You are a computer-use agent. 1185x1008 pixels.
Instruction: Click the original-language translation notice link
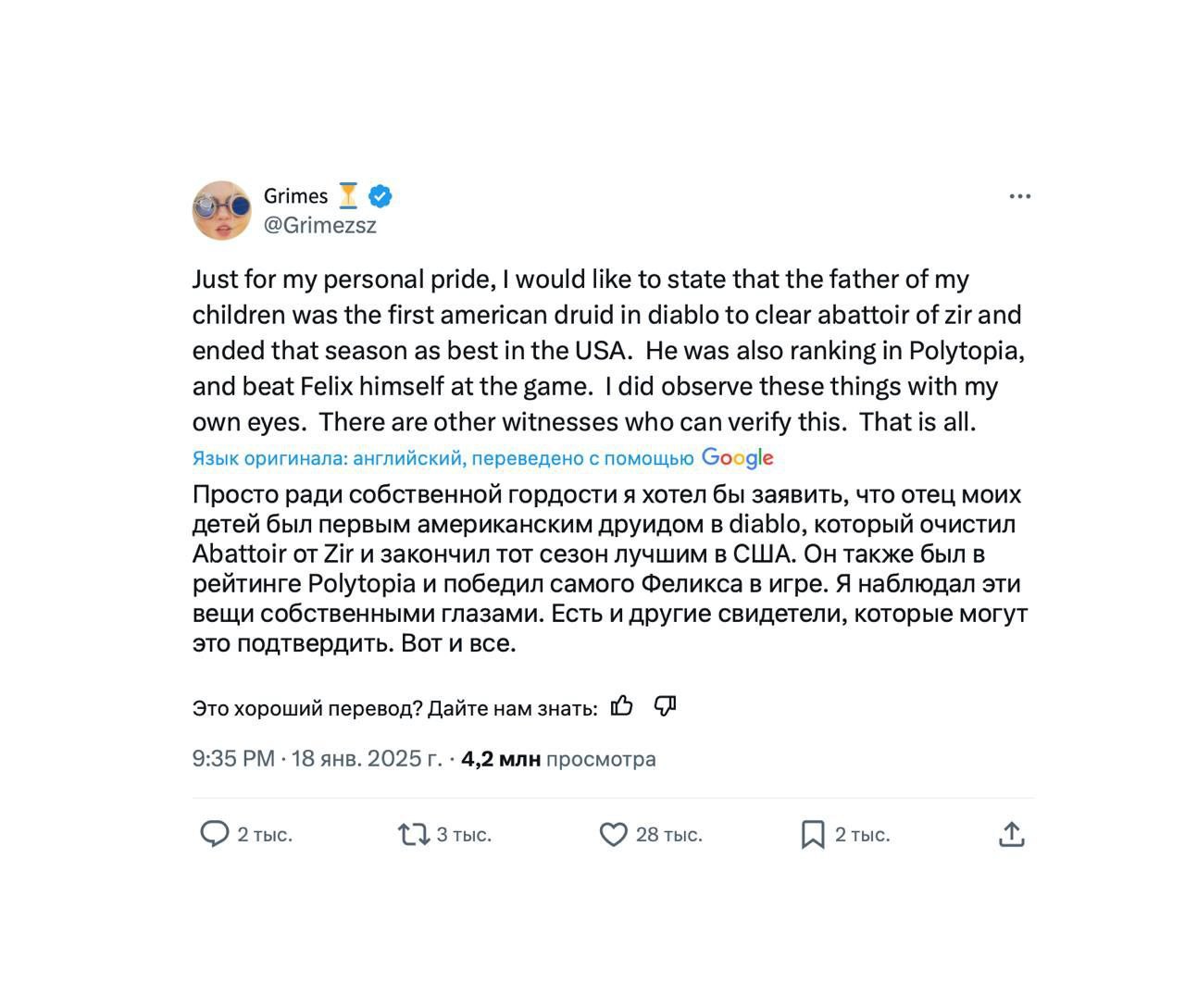[x=443, y=458]
